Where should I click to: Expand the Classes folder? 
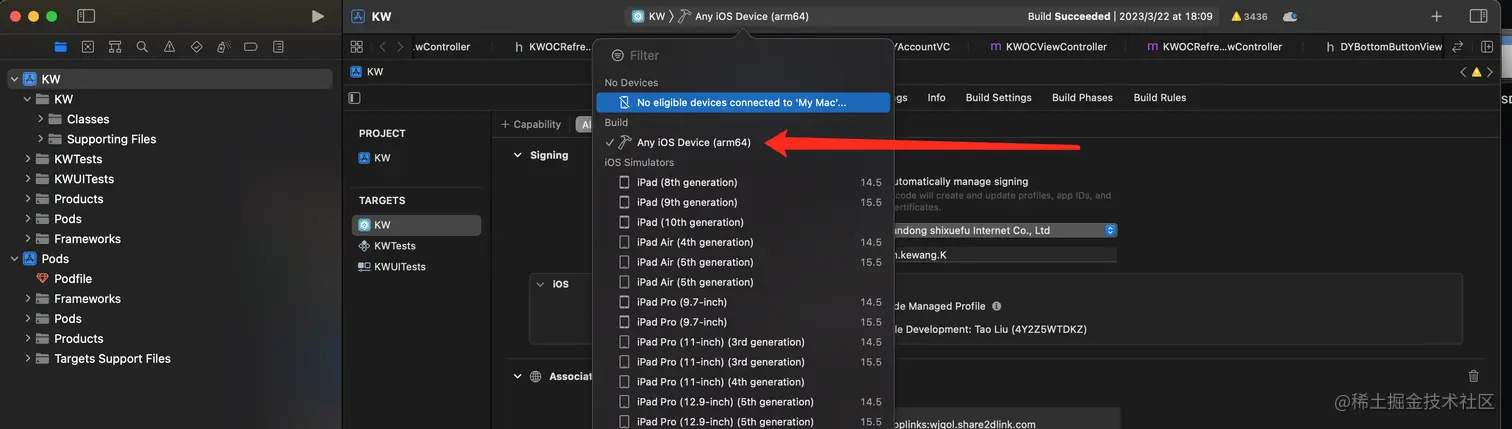click(41, 119)
